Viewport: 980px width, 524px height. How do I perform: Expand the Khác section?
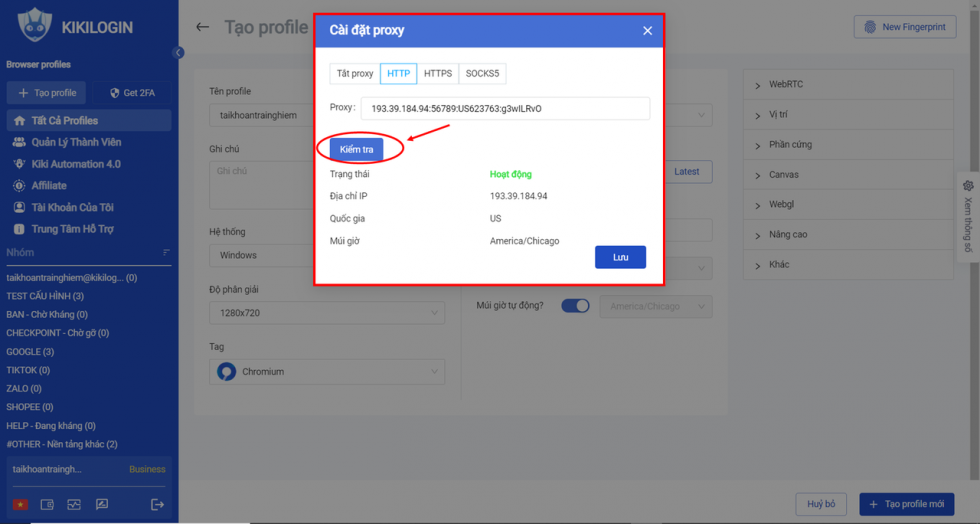(848, 265)
